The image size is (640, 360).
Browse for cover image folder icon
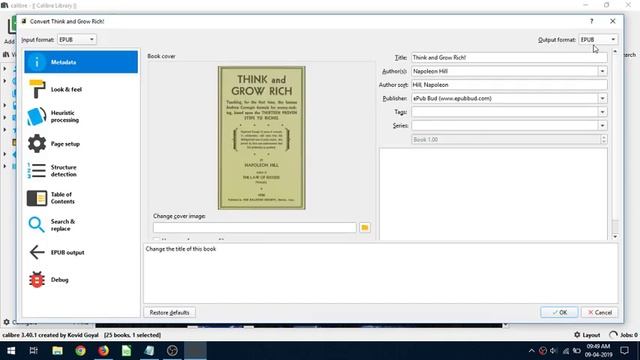[365, 227]
